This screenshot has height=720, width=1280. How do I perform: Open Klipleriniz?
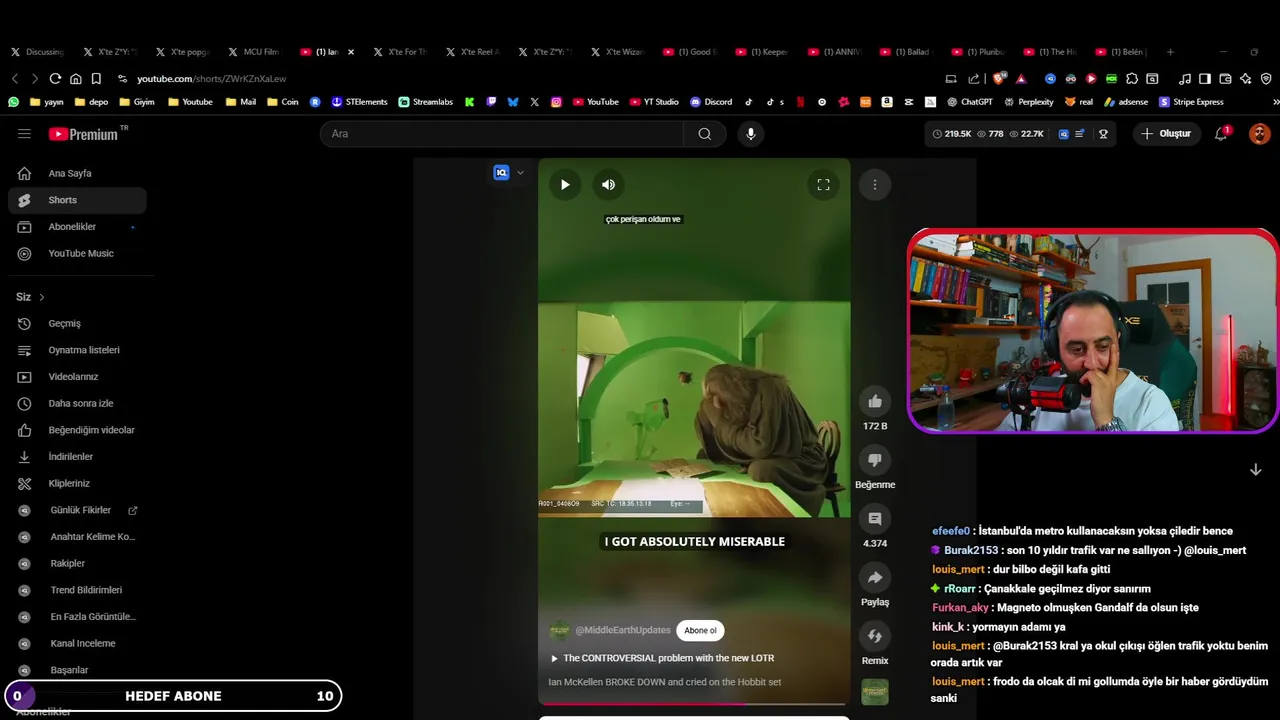click(77, 483)
